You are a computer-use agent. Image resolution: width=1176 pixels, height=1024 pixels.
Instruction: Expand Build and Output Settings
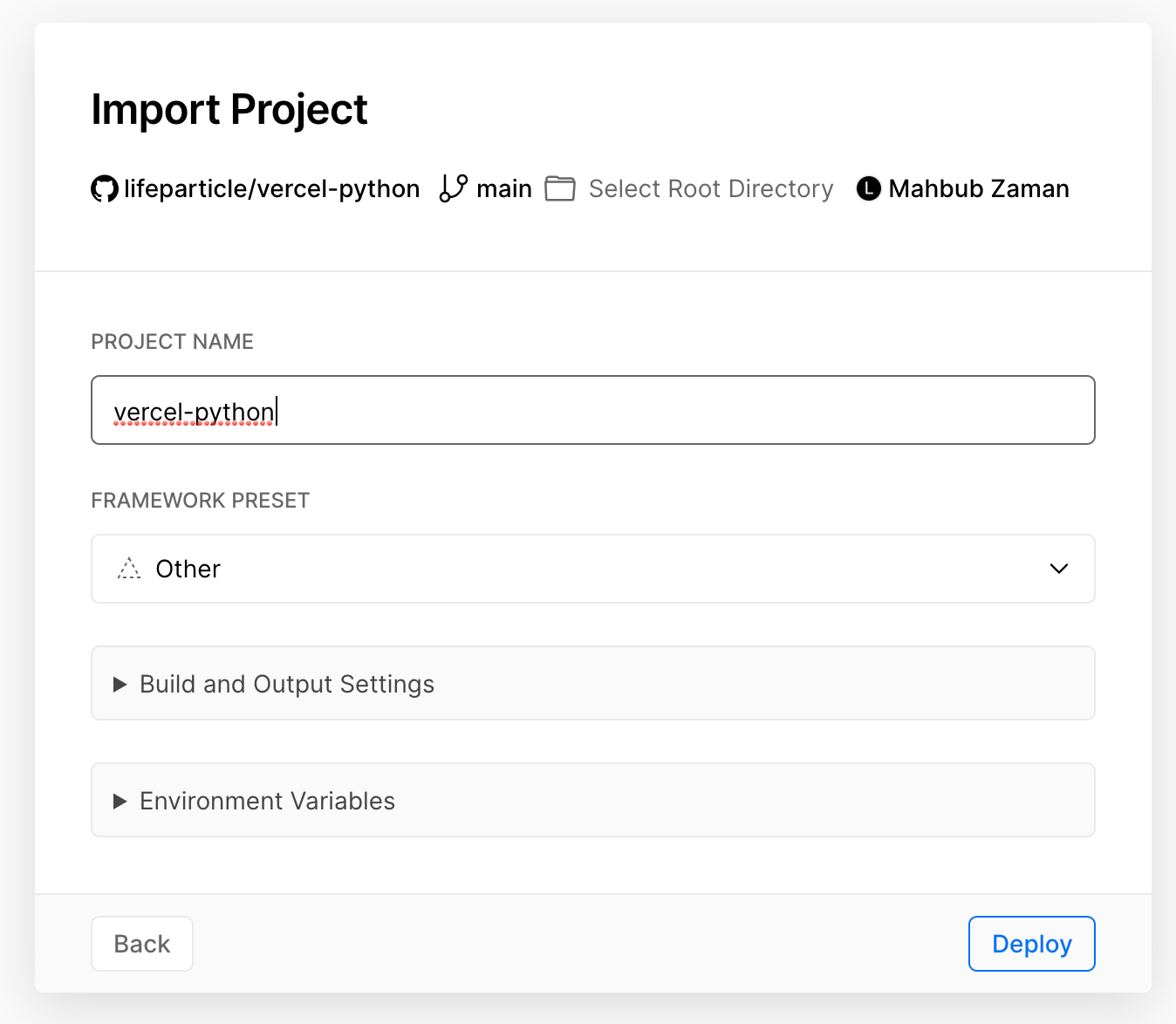pos(593,683)
